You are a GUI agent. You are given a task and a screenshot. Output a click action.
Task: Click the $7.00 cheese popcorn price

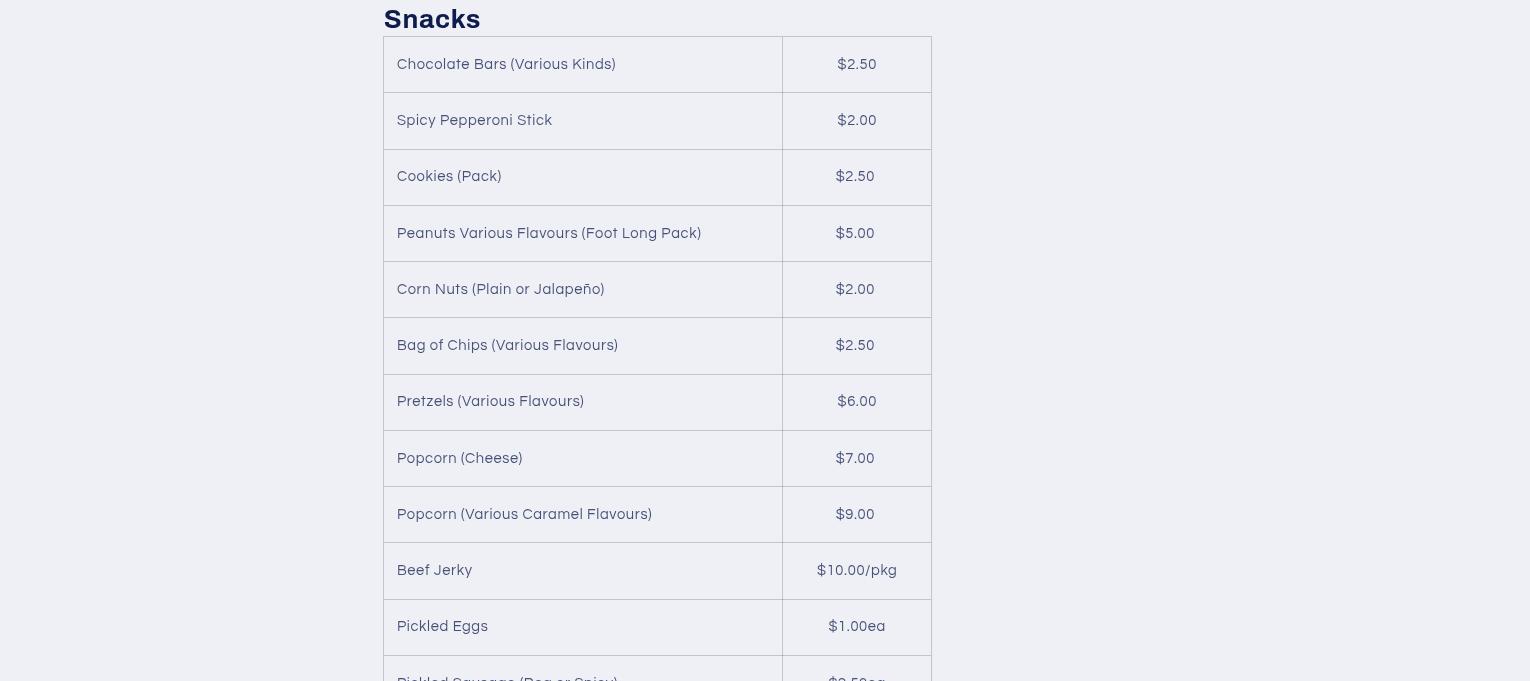coord(855,458)
